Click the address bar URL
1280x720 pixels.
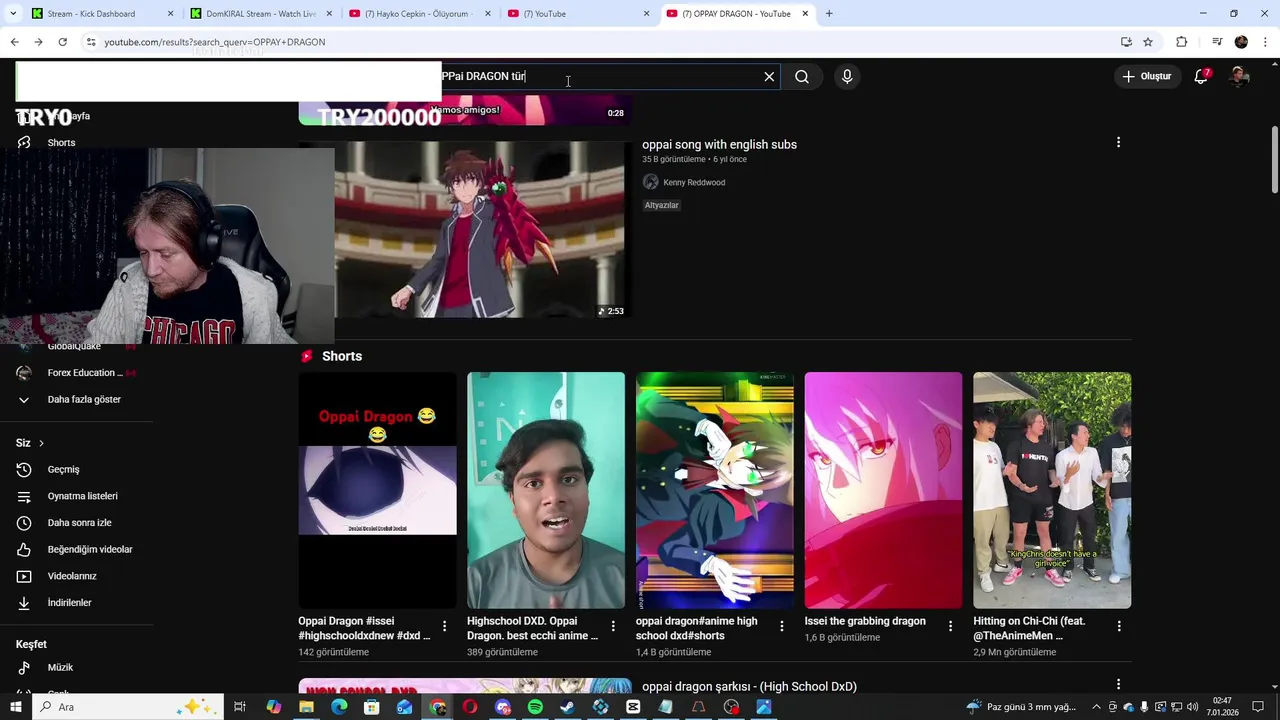215,42
